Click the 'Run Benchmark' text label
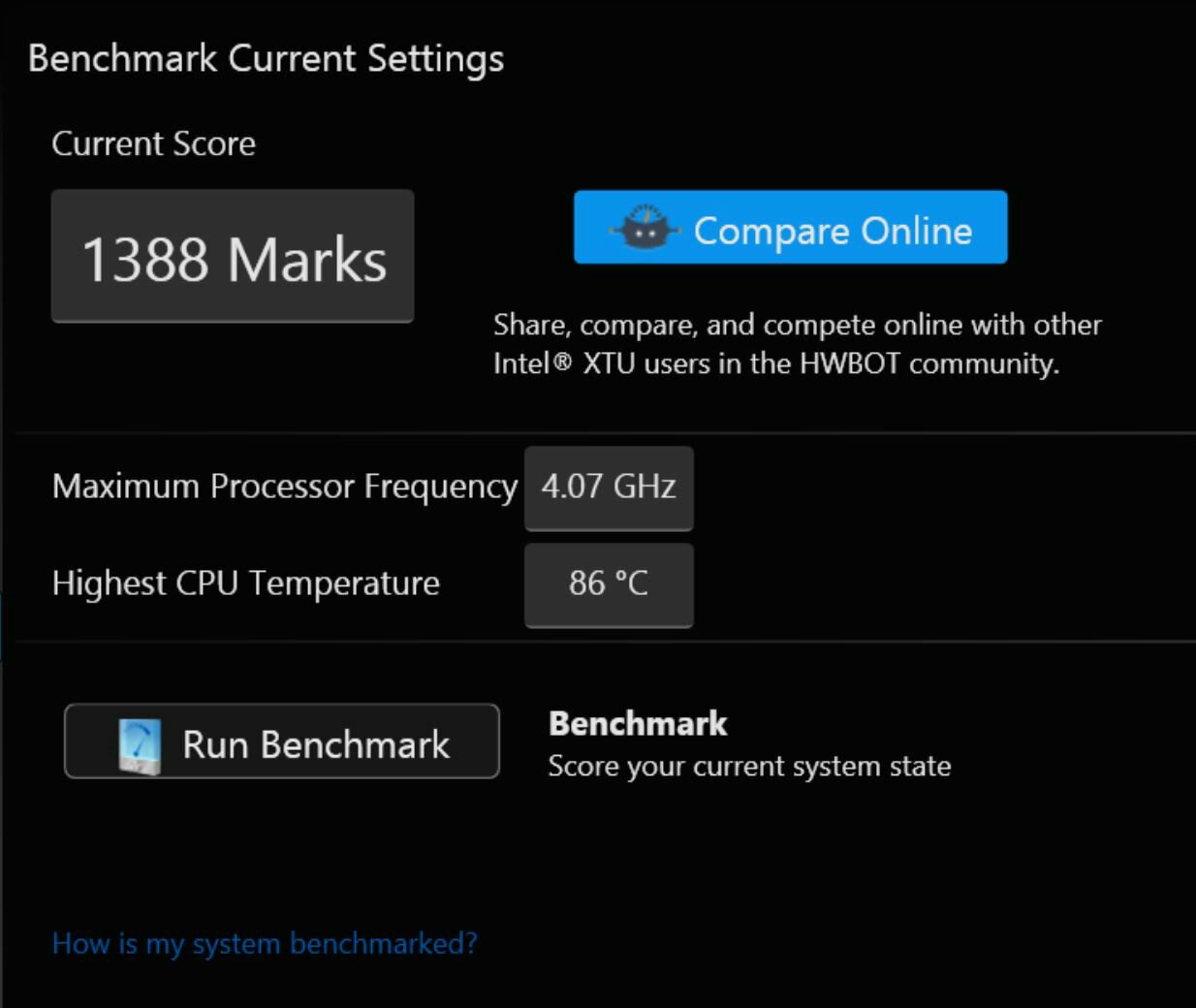The width and height of the screenshot is (1196, 1008). (316, 744)
